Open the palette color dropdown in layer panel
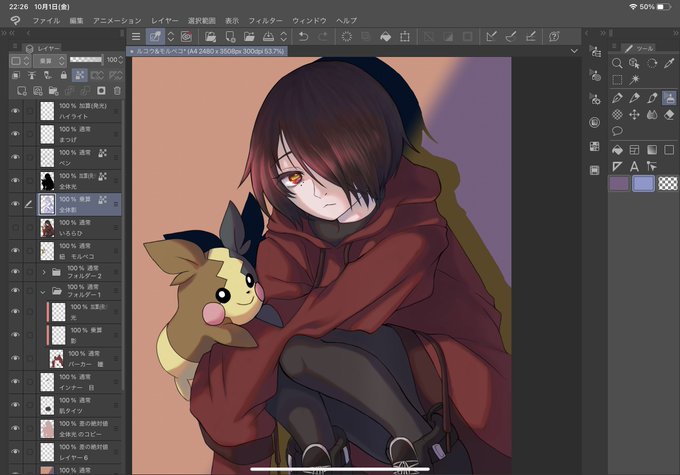Viewport: 680px width, 475px height. point(20,61)
